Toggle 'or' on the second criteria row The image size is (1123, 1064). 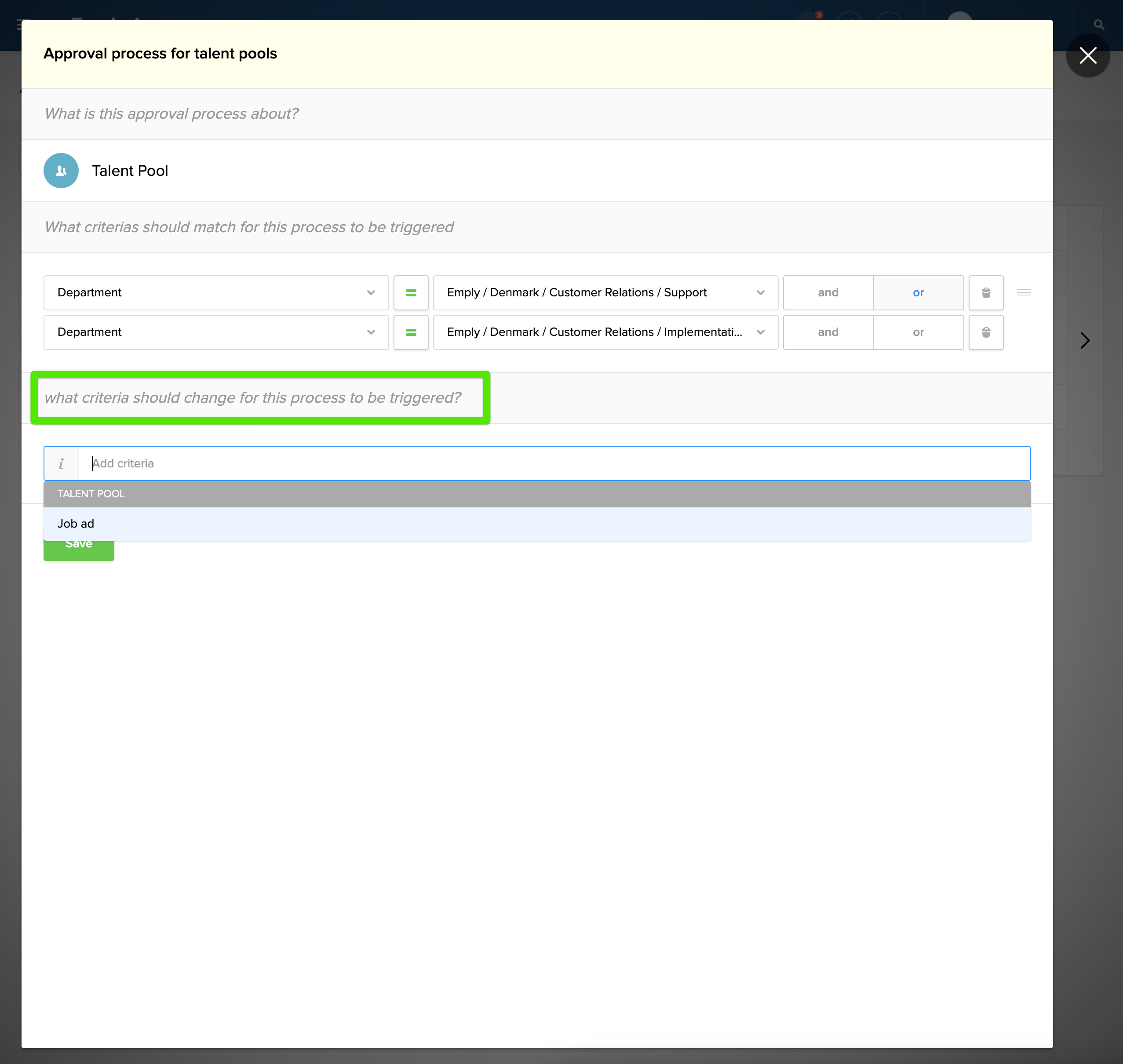[918, 332]
